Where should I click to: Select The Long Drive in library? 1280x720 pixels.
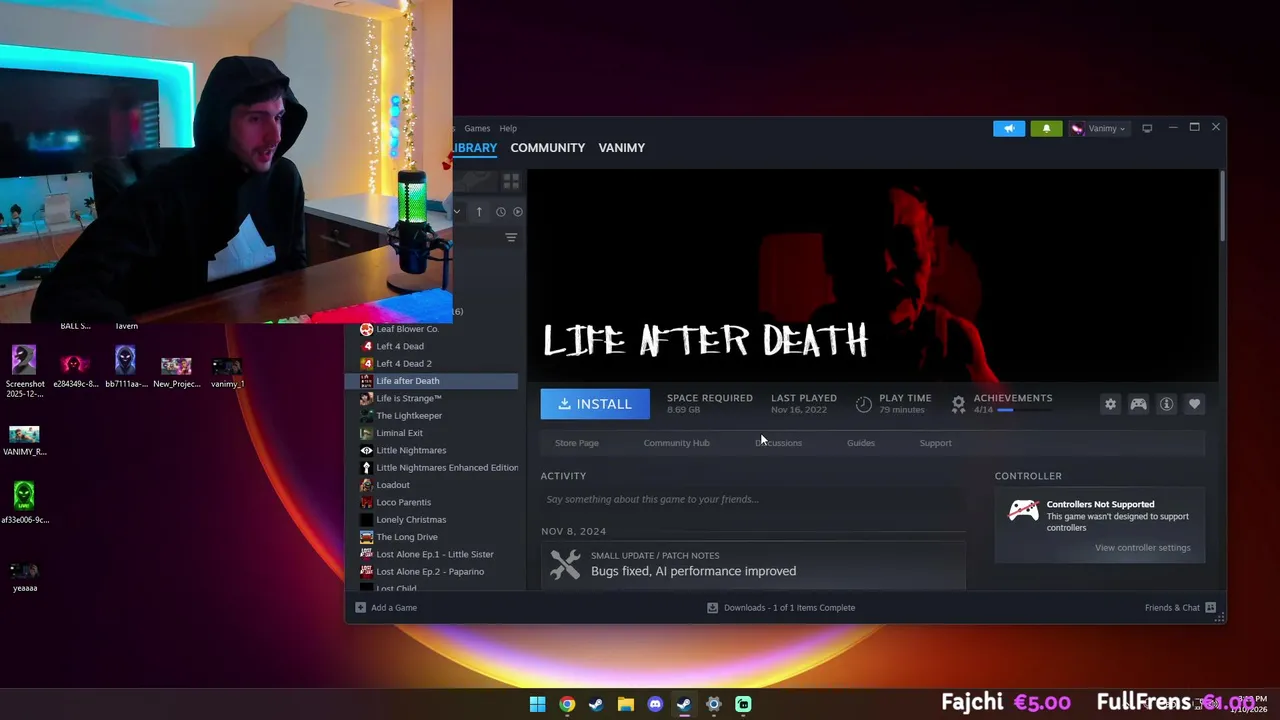pos(406,537)
